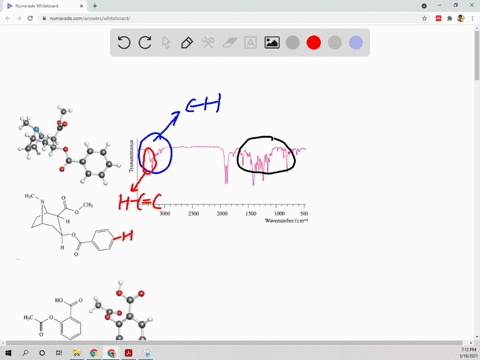Insert an image with picture icon
Image resolution: width=480 pixels, height=360 pixels.
[x=272, y=43]
